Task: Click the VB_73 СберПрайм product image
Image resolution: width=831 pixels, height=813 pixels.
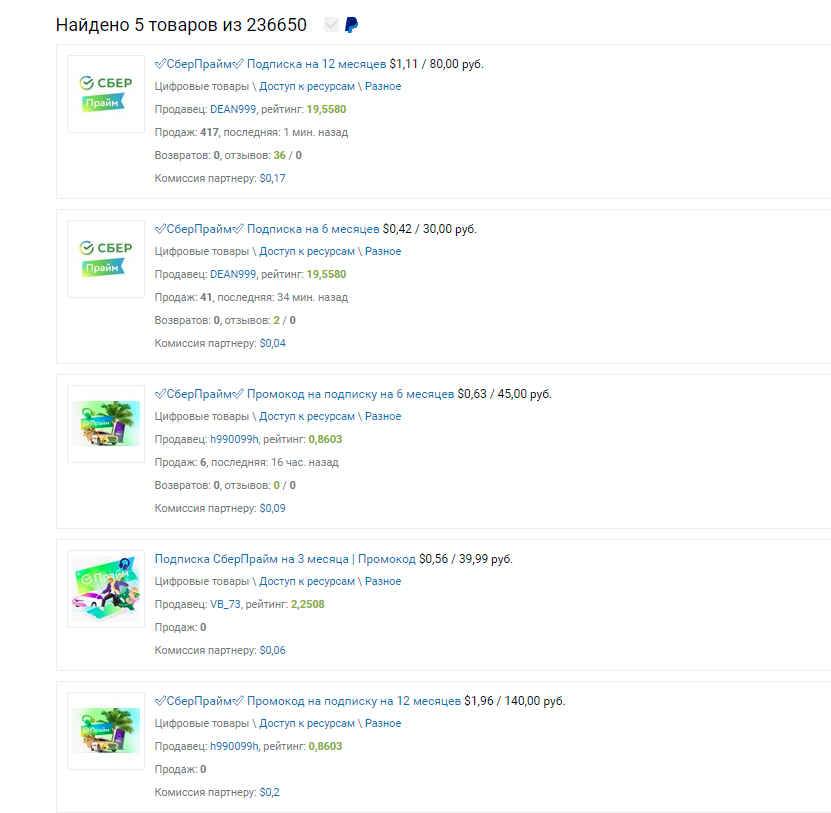Action: 106,589
